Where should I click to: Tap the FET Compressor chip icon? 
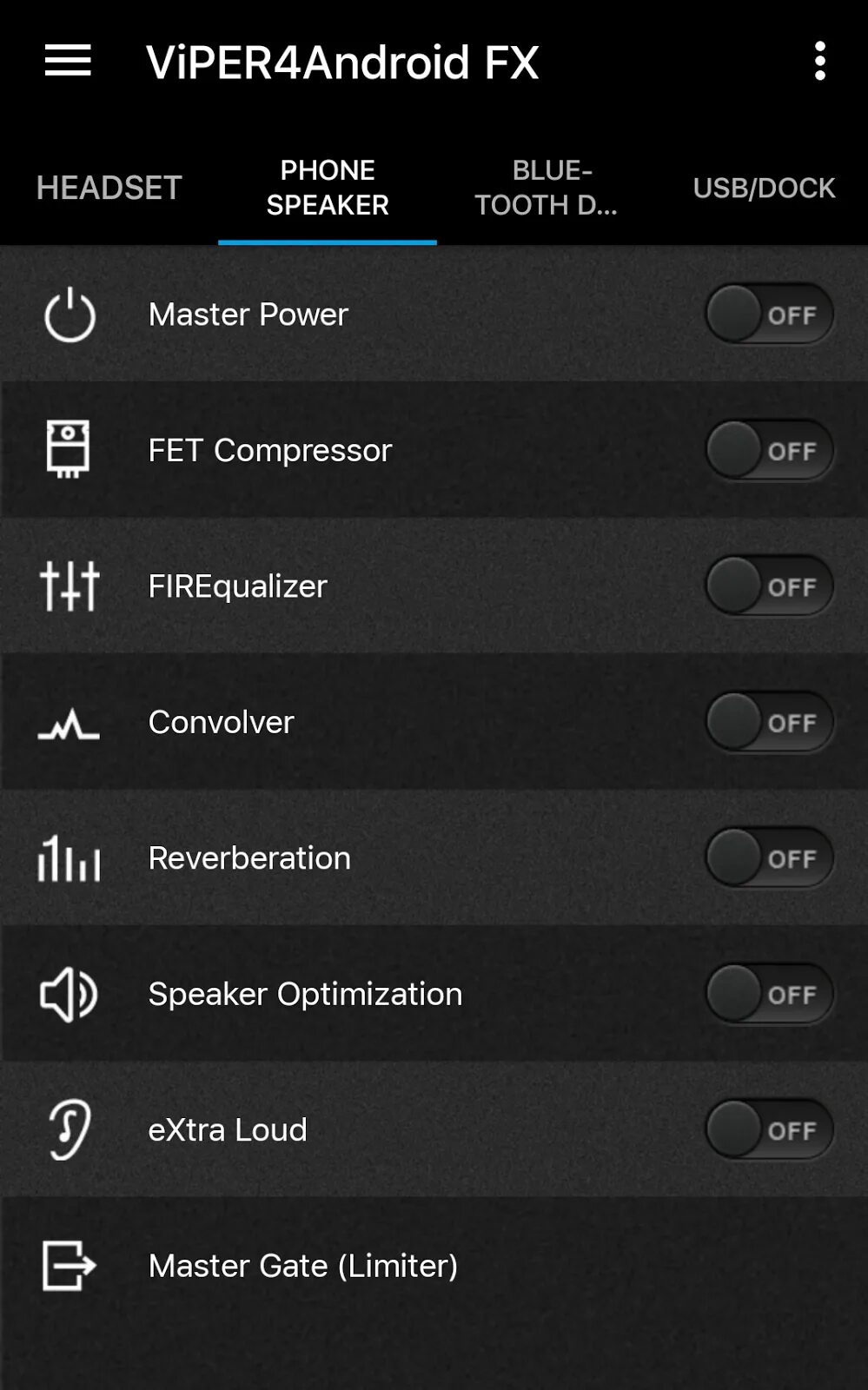coord(68,449)
